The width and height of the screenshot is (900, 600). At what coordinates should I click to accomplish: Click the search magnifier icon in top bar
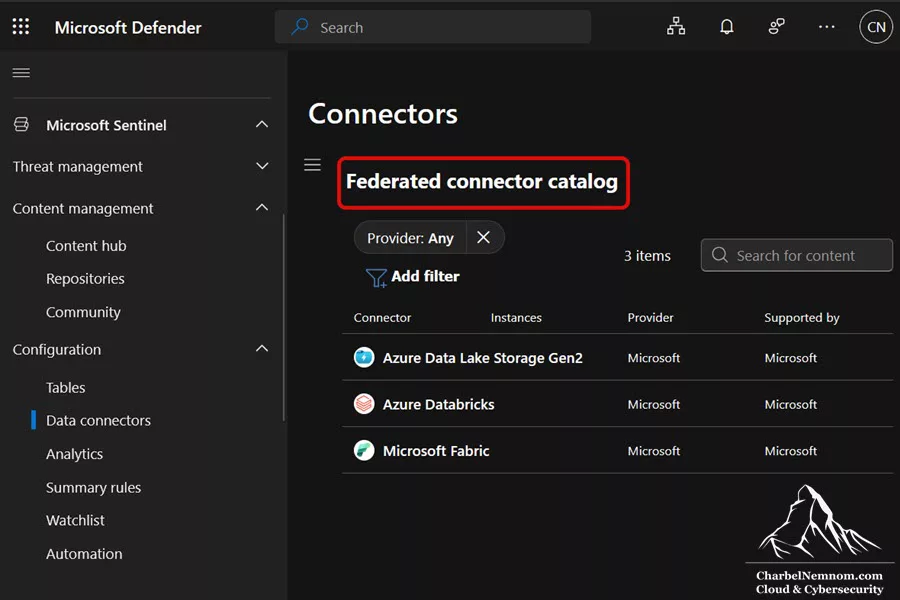point(300,27)
